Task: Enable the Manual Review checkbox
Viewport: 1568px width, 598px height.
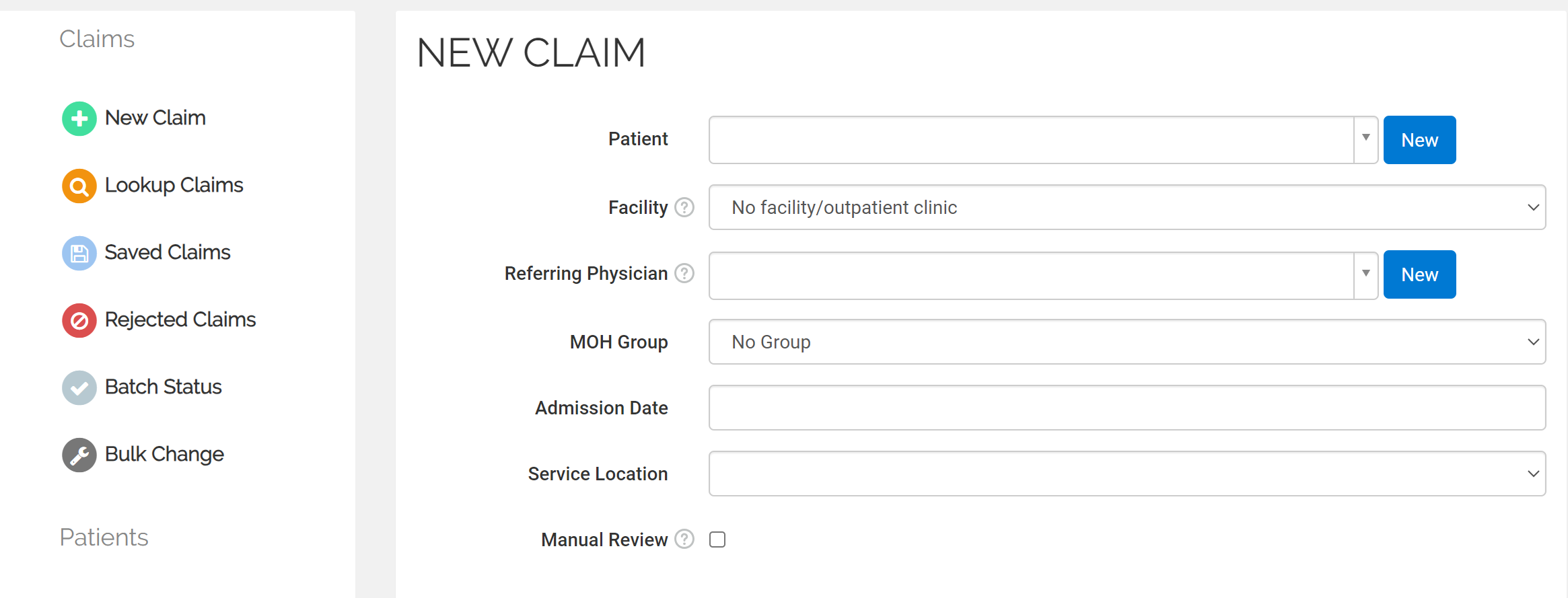Action: [x=717, y=539]
